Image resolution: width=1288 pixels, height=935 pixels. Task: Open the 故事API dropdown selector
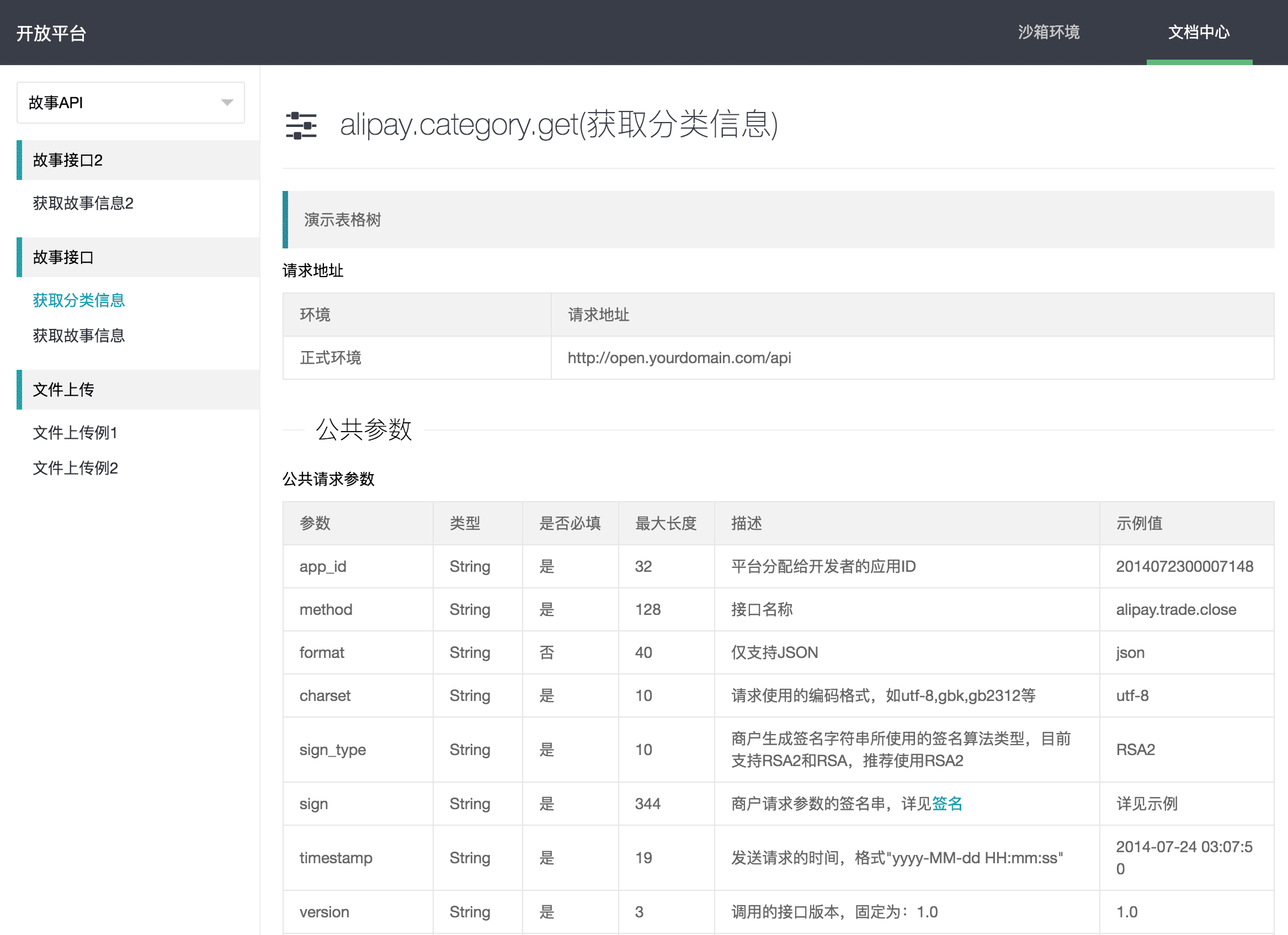pyautogui.click(x=130, y=103)
